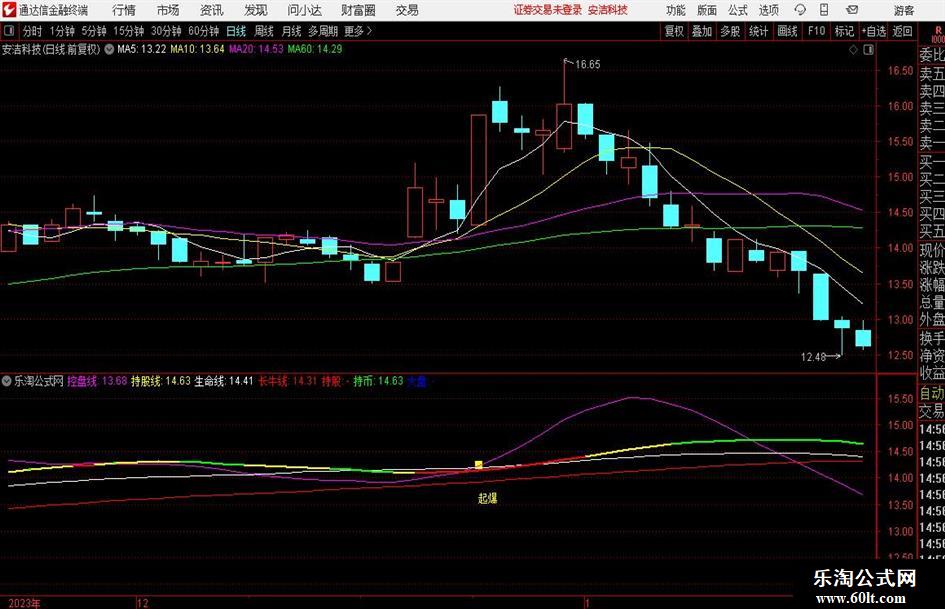The width and height of the screenshot is (945, 609).
Task: Open the 多周期 multi-period view
Action: (x=323, y=31)
